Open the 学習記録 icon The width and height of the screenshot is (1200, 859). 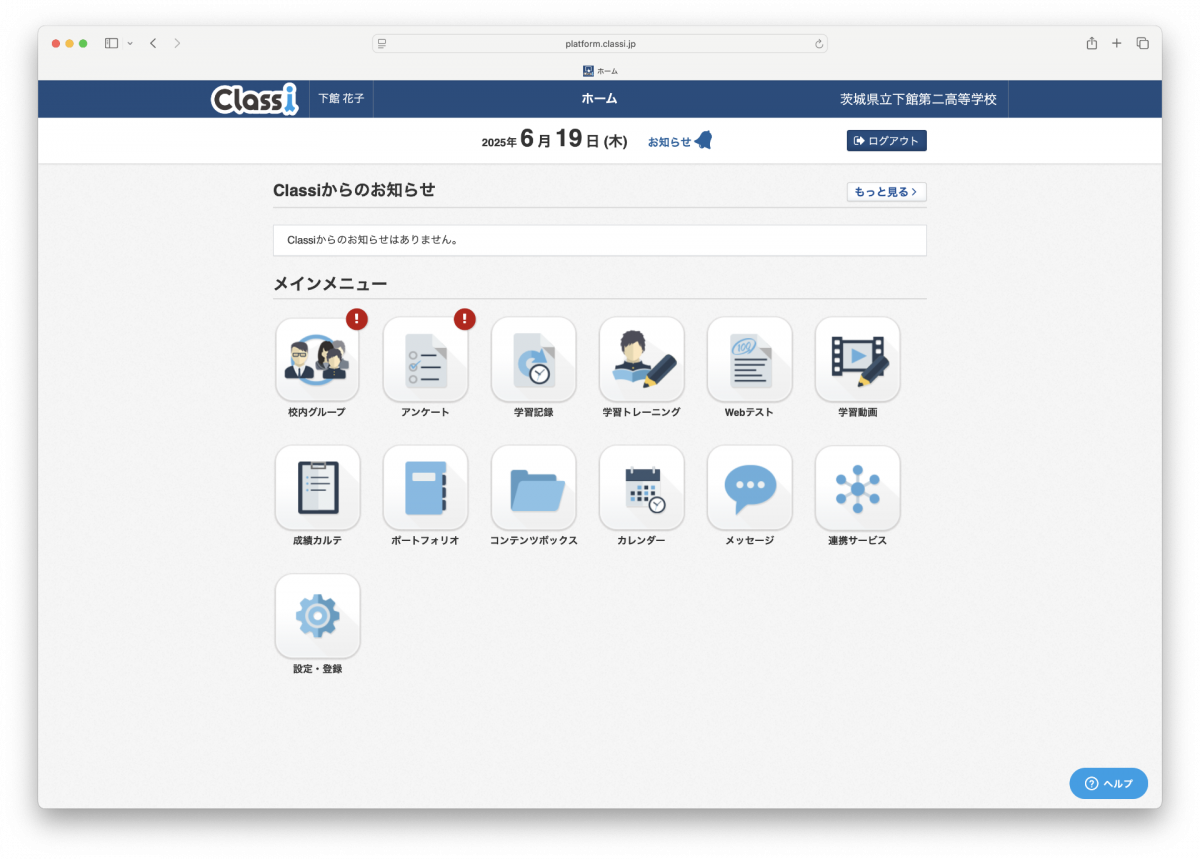point(533,360)
